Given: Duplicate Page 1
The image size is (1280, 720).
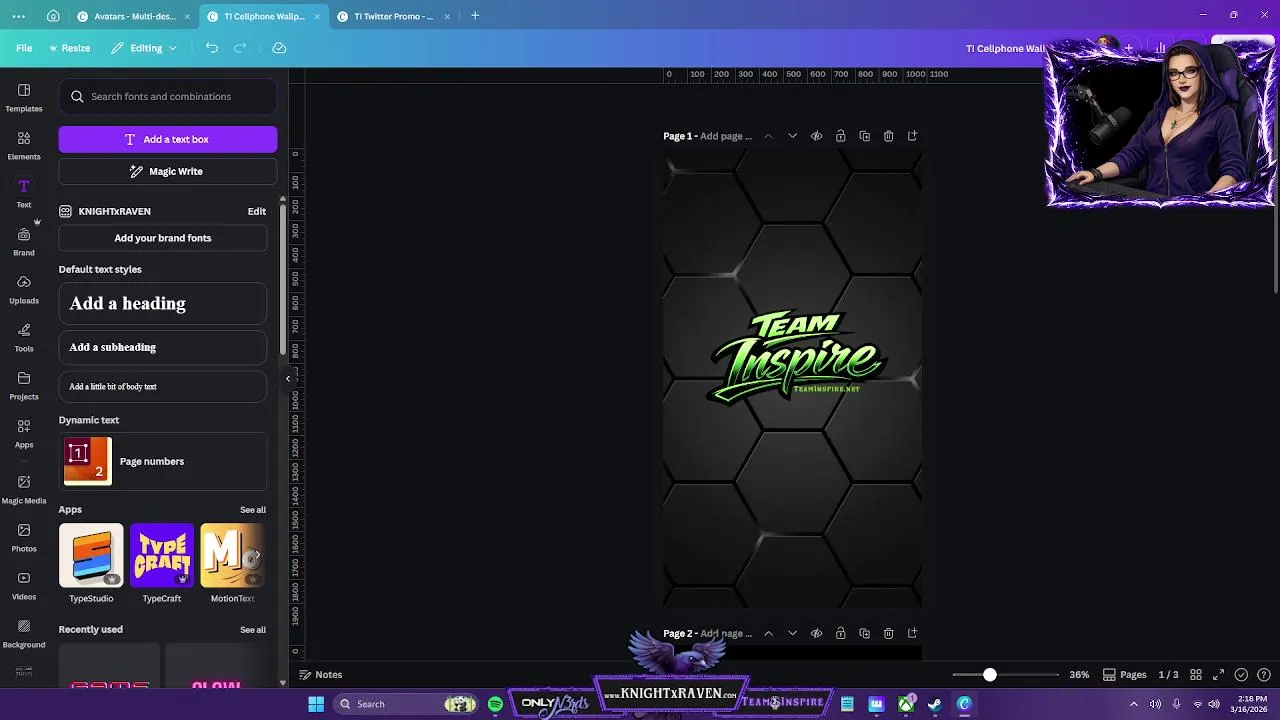Looking at the screenshot, I should 864,136.
